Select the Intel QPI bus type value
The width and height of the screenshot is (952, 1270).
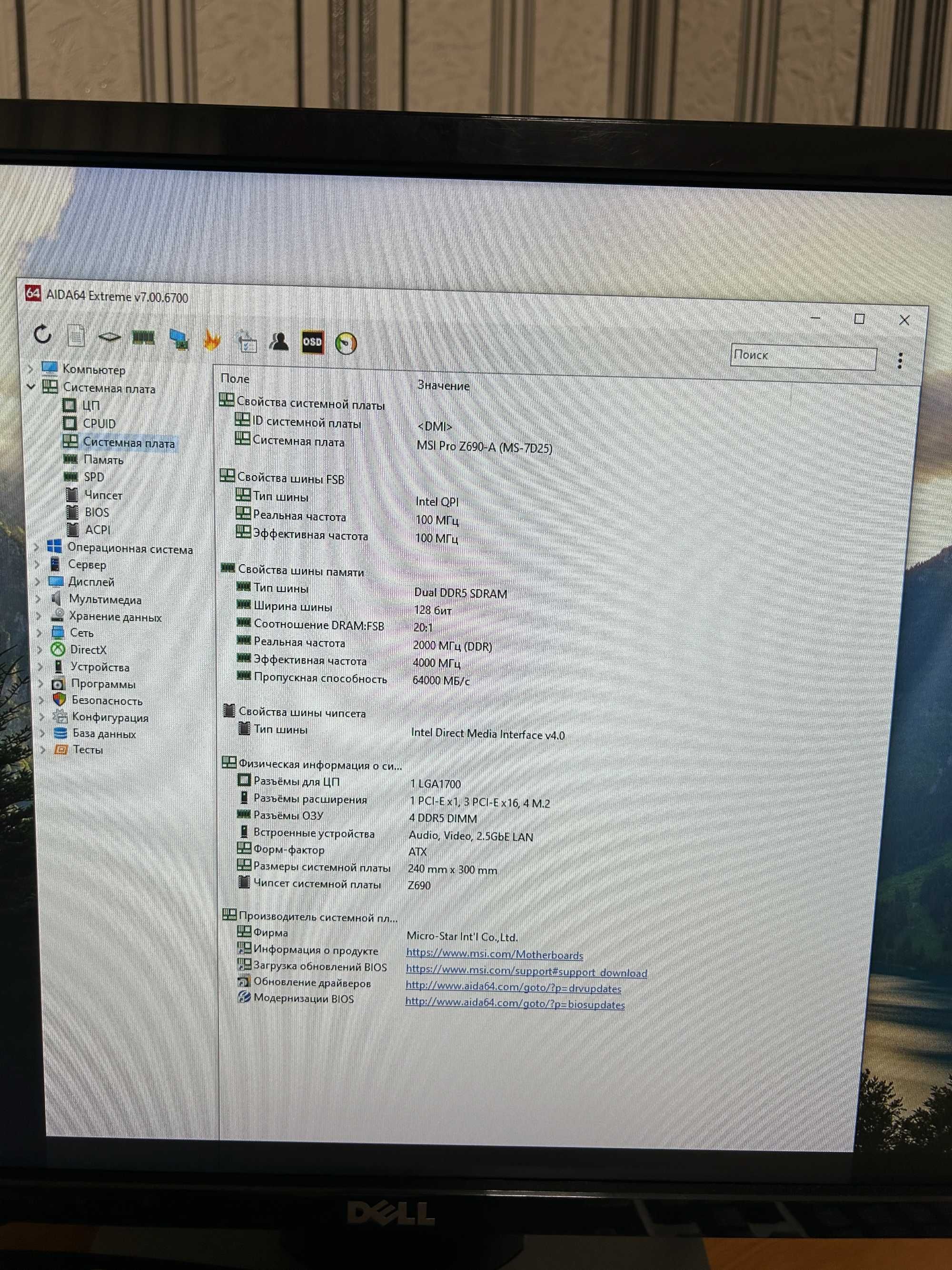[x=436, y=502]
